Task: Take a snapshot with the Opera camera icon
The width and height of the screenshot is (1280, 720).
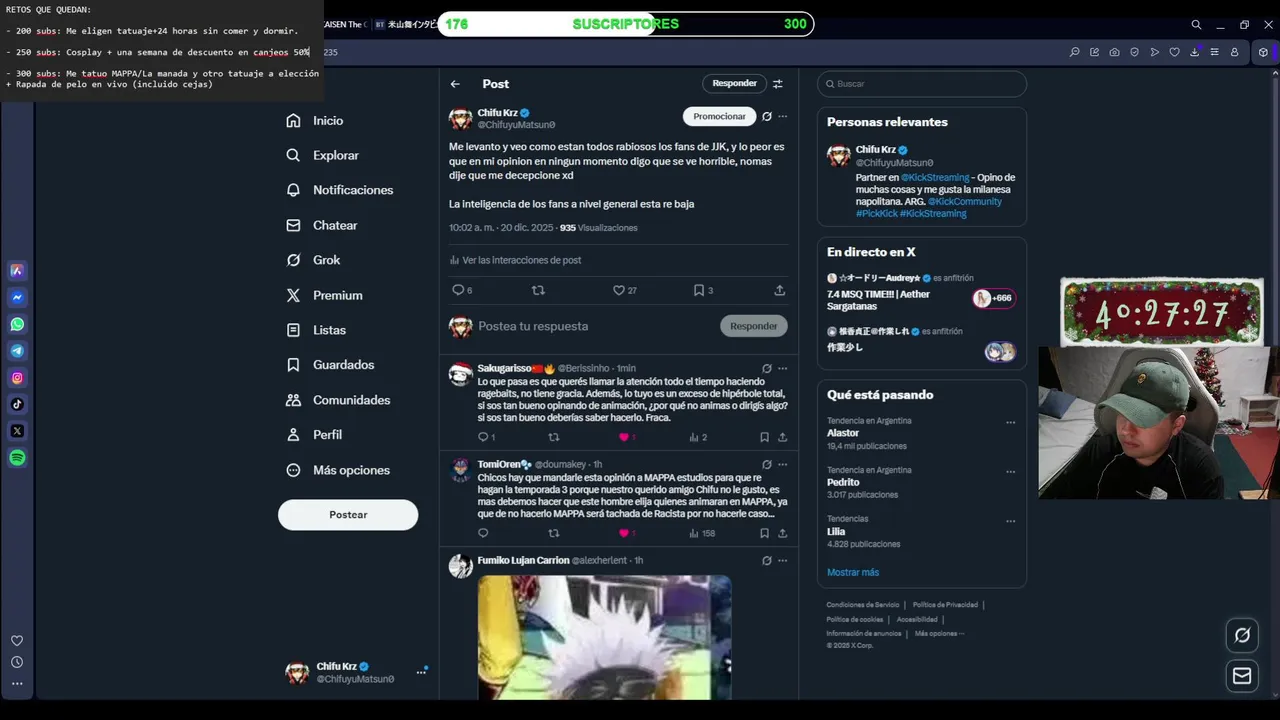Action: (1114, 52)
